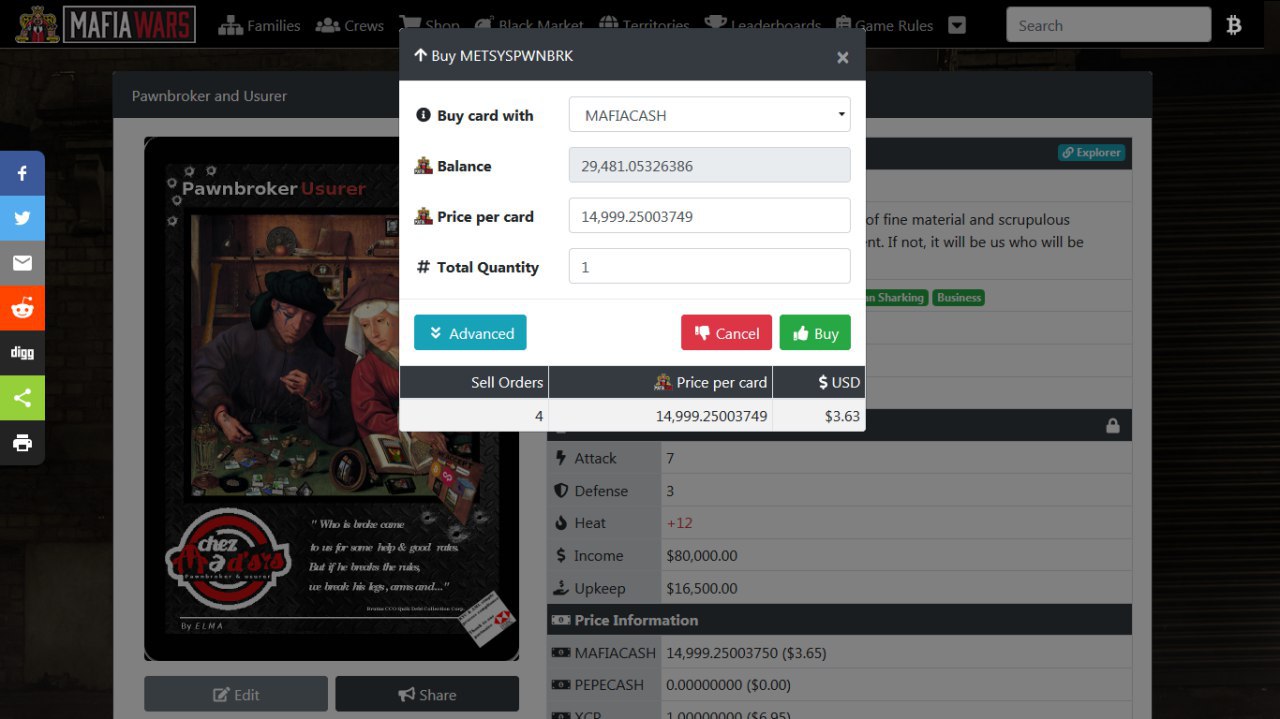
Task: Share on Twitter
Action: (x=22, y=218)
